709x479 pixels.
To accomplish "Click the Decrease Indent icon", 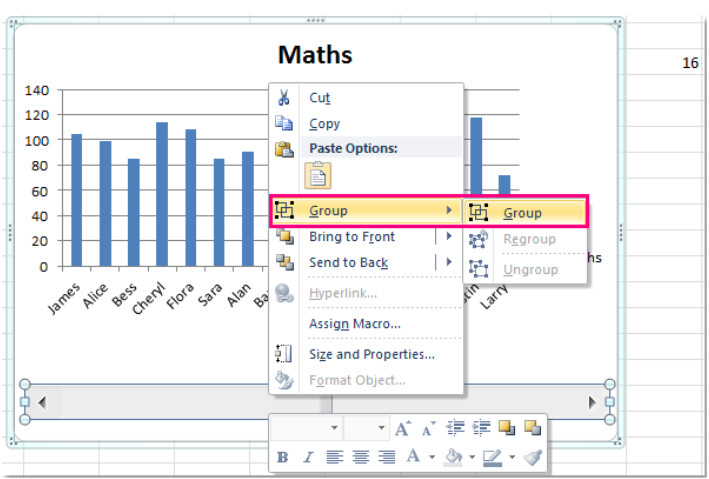I will tap(455, 427).
